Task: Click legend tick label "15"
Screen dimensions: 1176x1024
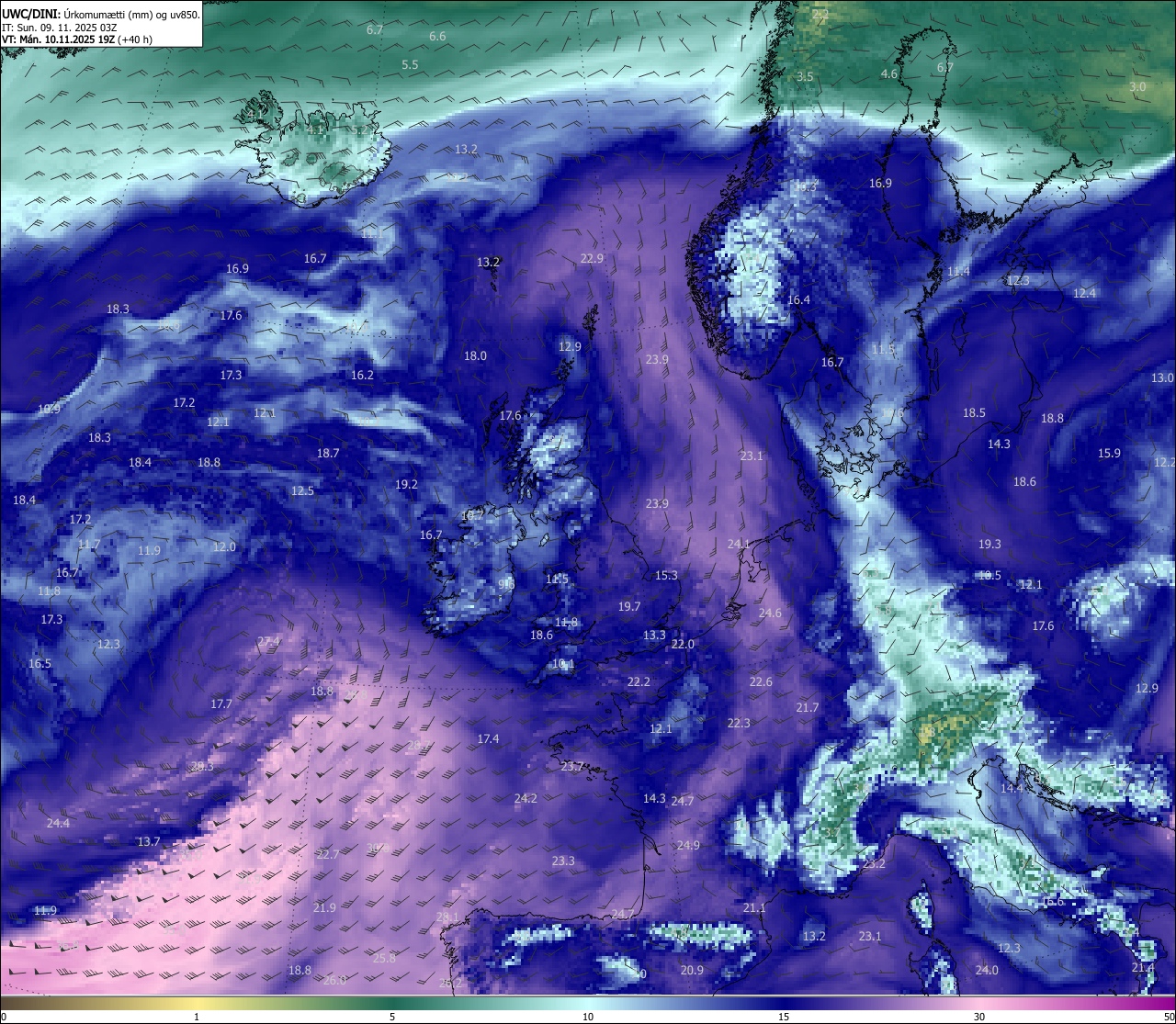Action: [784, 1017]
